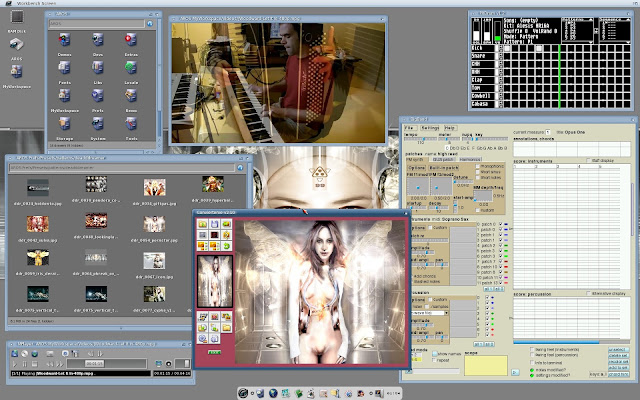Click the delete sel button

point(618,356)
